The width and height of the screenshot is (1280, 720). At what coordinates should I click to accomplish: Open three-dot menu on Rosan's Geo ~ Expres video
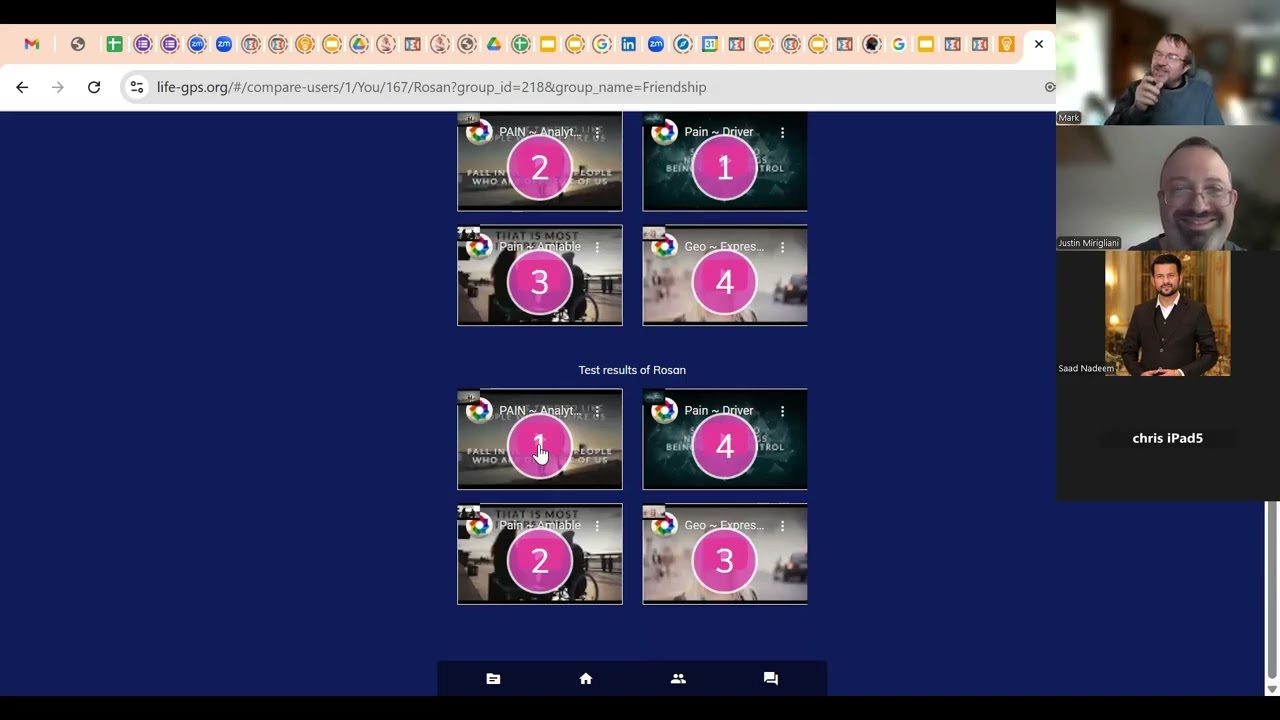pyautogui.click(x=782, y=525)
